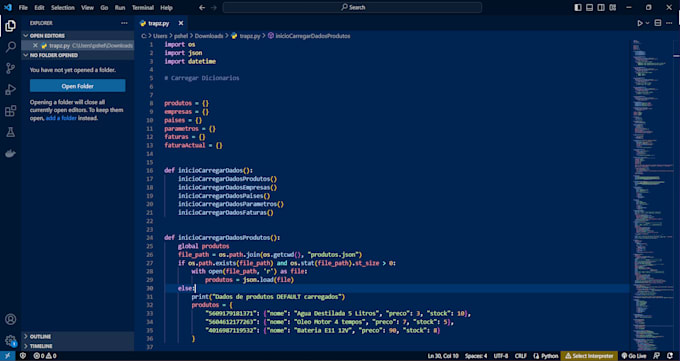Click the feedback icon in status bar
This screenshot has width=680, height=361.
click(657, 356)
